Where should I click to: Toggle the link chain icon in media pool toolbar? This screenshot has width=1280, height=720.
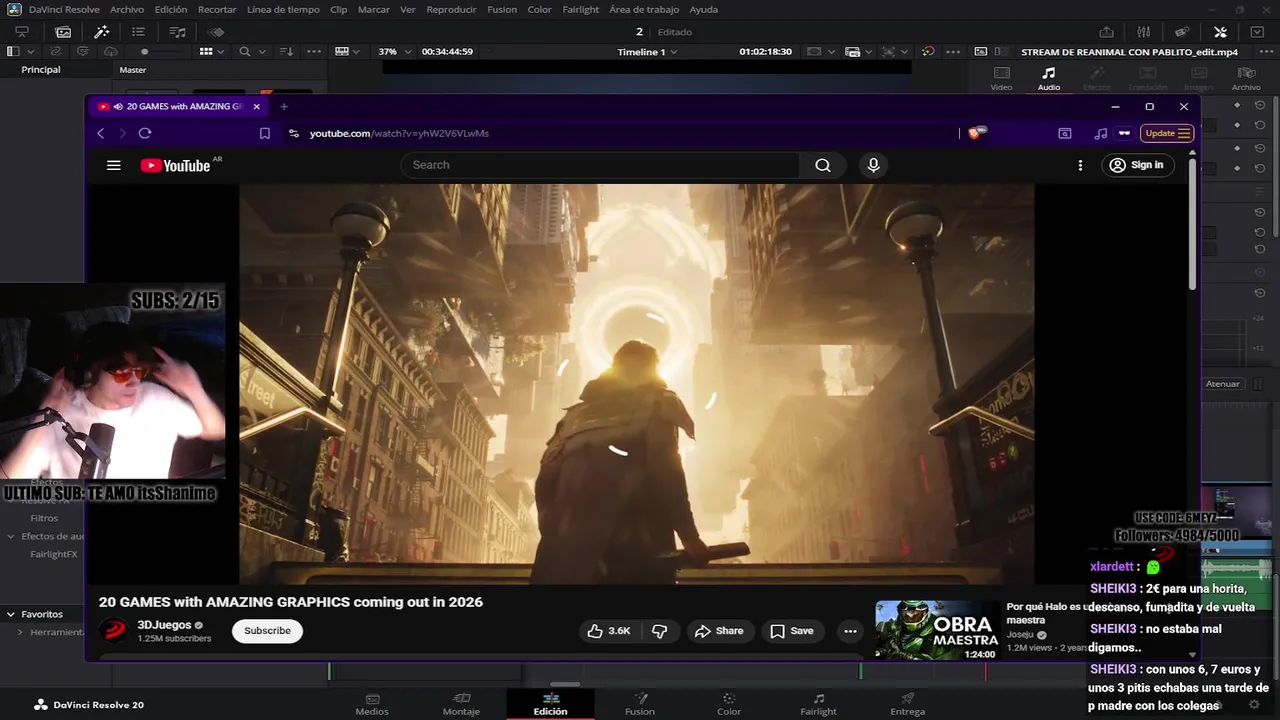click(55, 51)
